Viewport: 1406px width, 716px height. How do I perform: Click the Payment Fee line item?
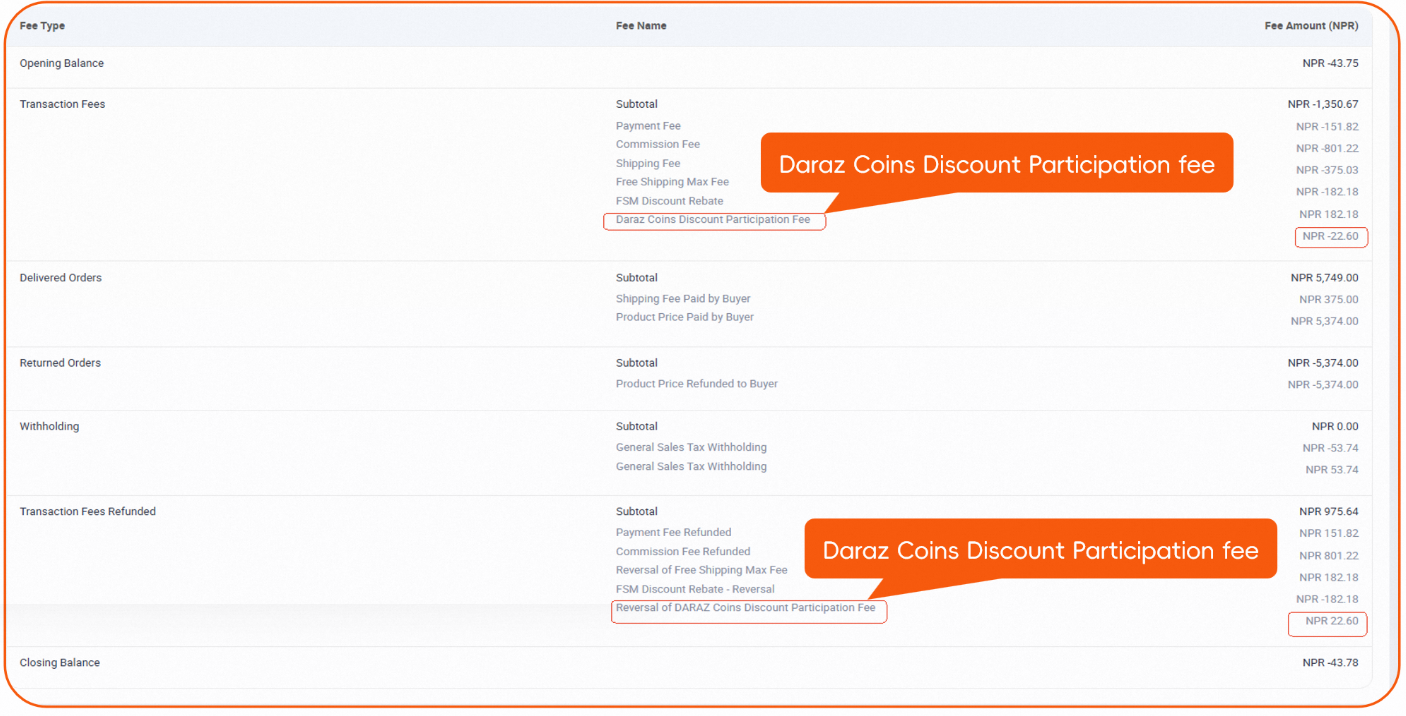click(x=648, y=126)
